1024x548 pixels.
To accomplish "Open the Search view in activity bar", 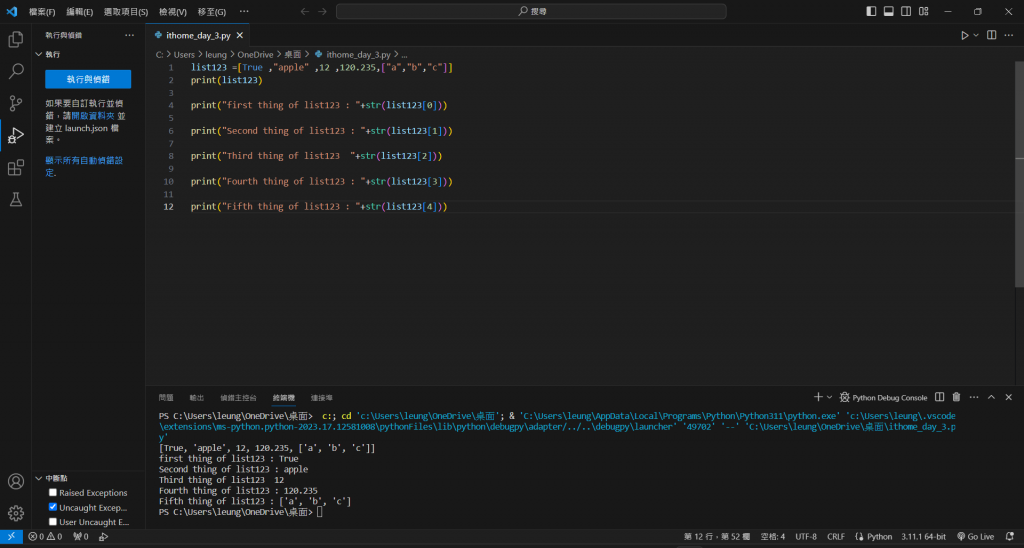I will point(16,71).
